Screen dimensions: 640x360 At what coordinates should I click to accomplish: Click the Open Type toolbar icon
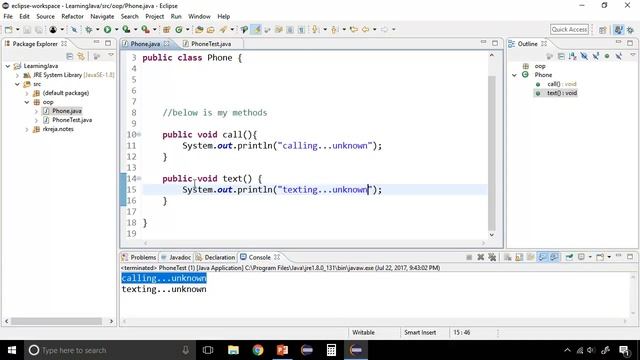(x=199, y=29)
